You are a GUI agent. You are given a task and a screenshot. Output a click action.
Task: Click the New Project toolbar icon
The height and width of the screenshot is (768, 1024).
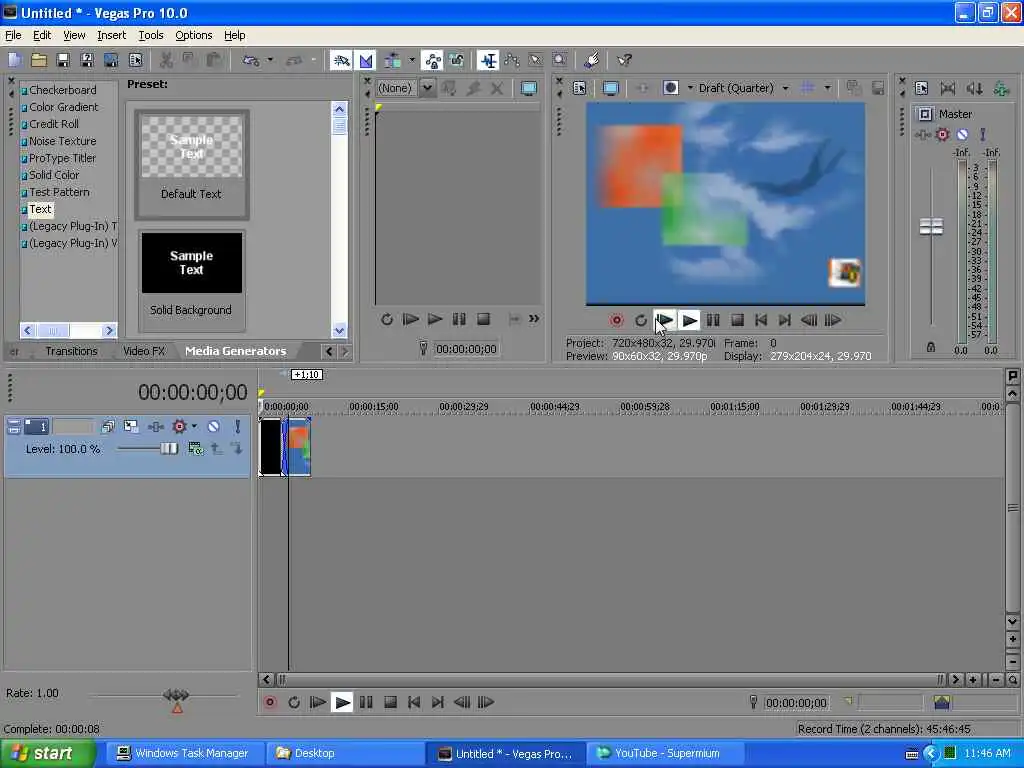click(14, 61)
